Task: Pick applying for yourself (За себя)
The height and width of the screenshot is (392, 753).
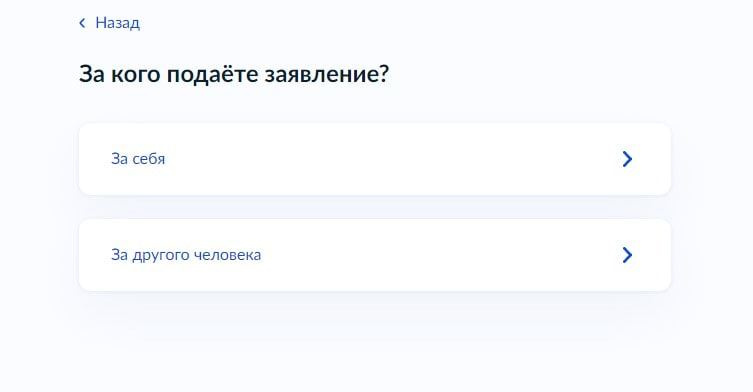Action: tap(375, 159)
